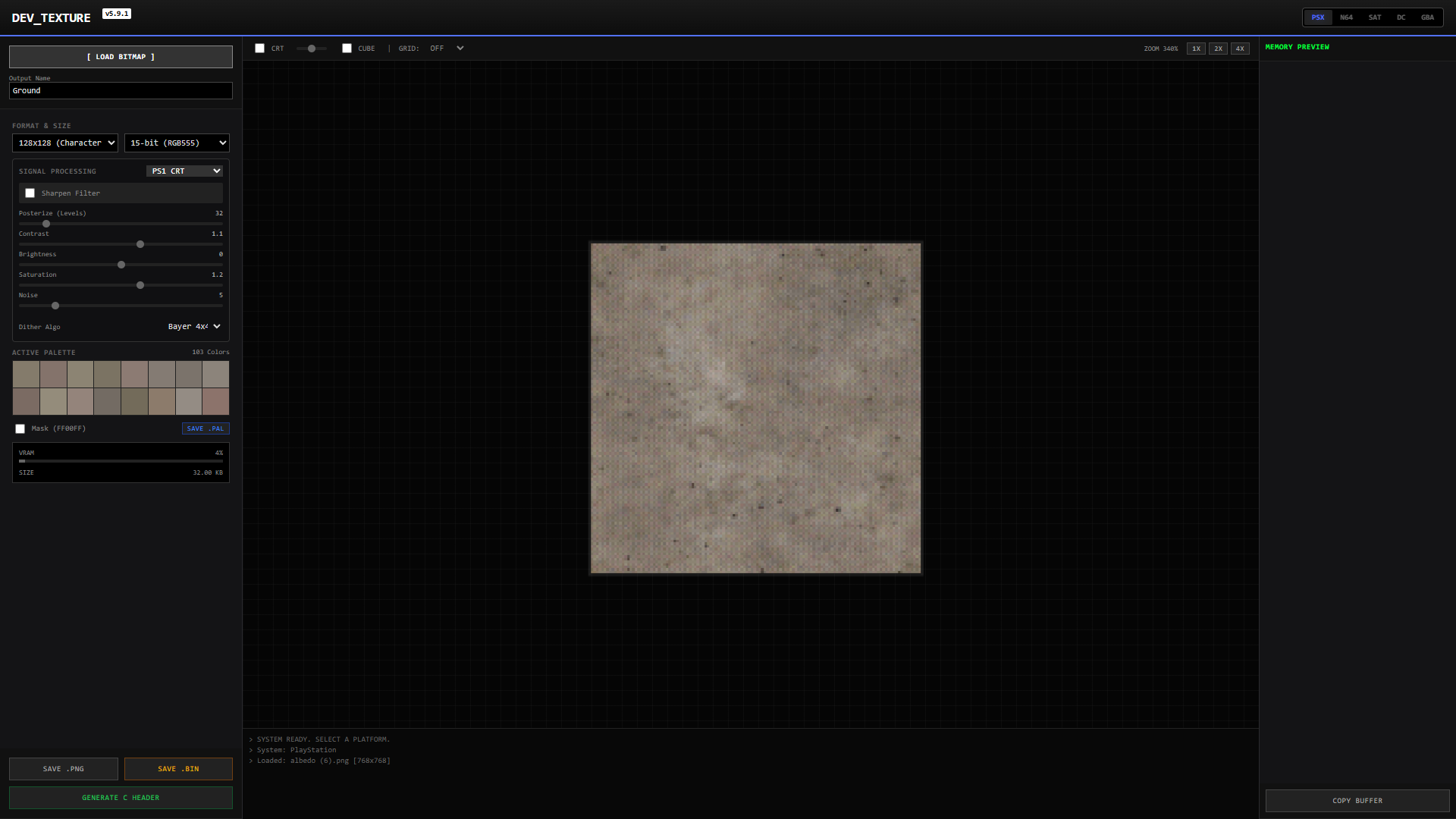Enable the Mask (FF00FF) checkbox
This screenshot has width=1456, height=819.
(20, 429)
